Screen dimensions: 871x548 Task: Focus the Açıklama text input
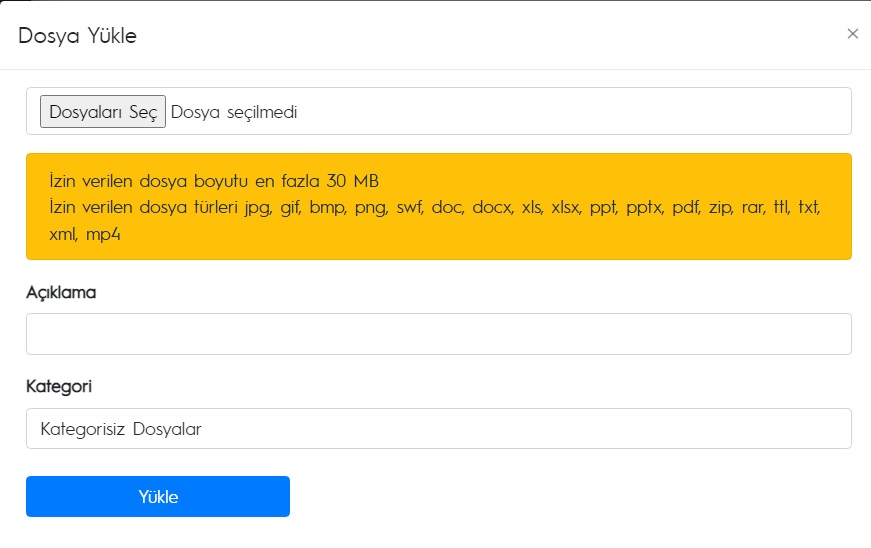tap(439, 334)
